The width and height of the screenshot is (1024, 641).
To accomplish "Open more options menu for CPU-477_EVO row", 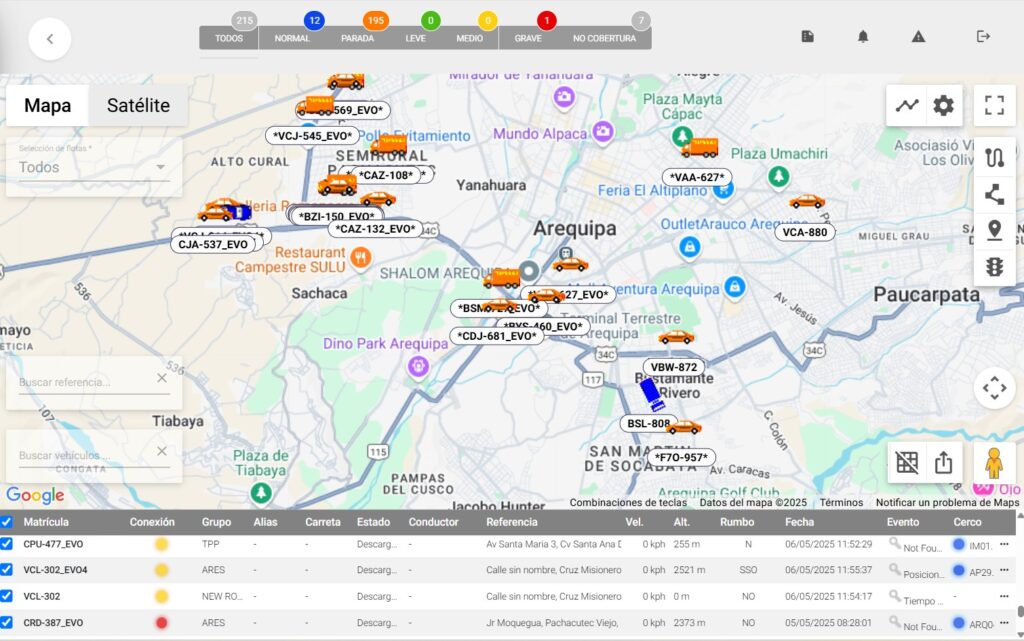I will [1004, 544].
